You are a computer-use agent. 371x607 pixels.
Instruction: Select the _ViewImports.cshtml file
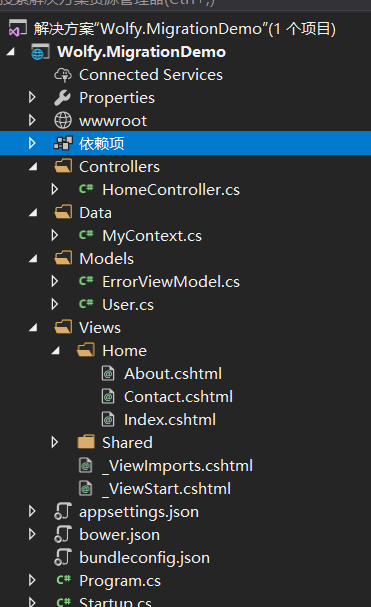coord(177,466)
